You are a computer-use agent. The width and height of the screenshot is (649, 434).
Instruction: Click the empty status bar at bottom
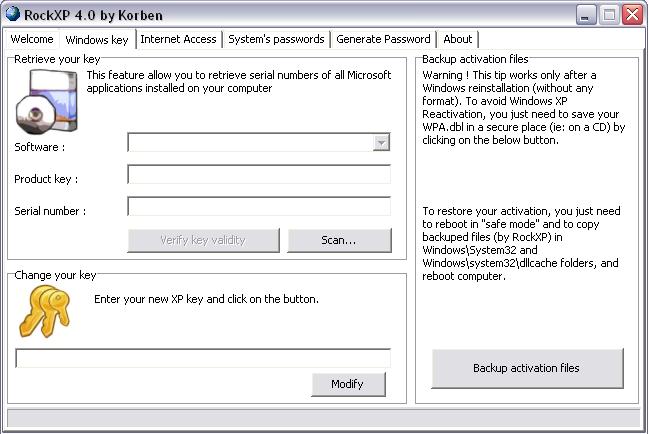324,418
